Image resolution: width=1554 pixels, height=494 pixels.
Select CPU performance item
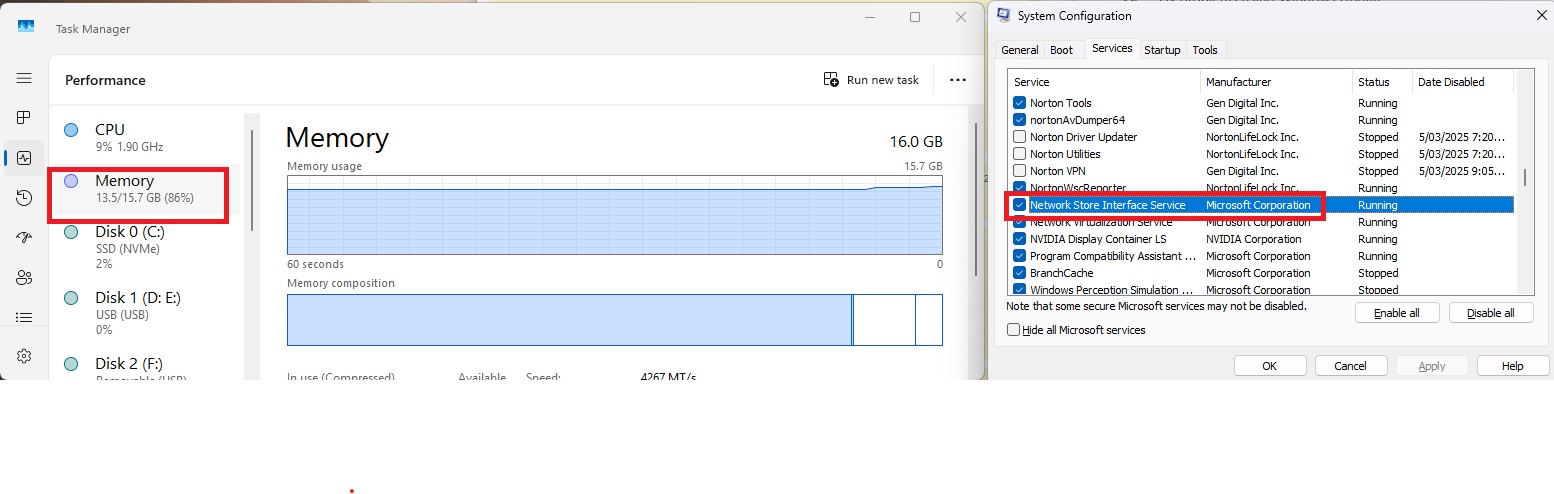click(x=148, y=137)
